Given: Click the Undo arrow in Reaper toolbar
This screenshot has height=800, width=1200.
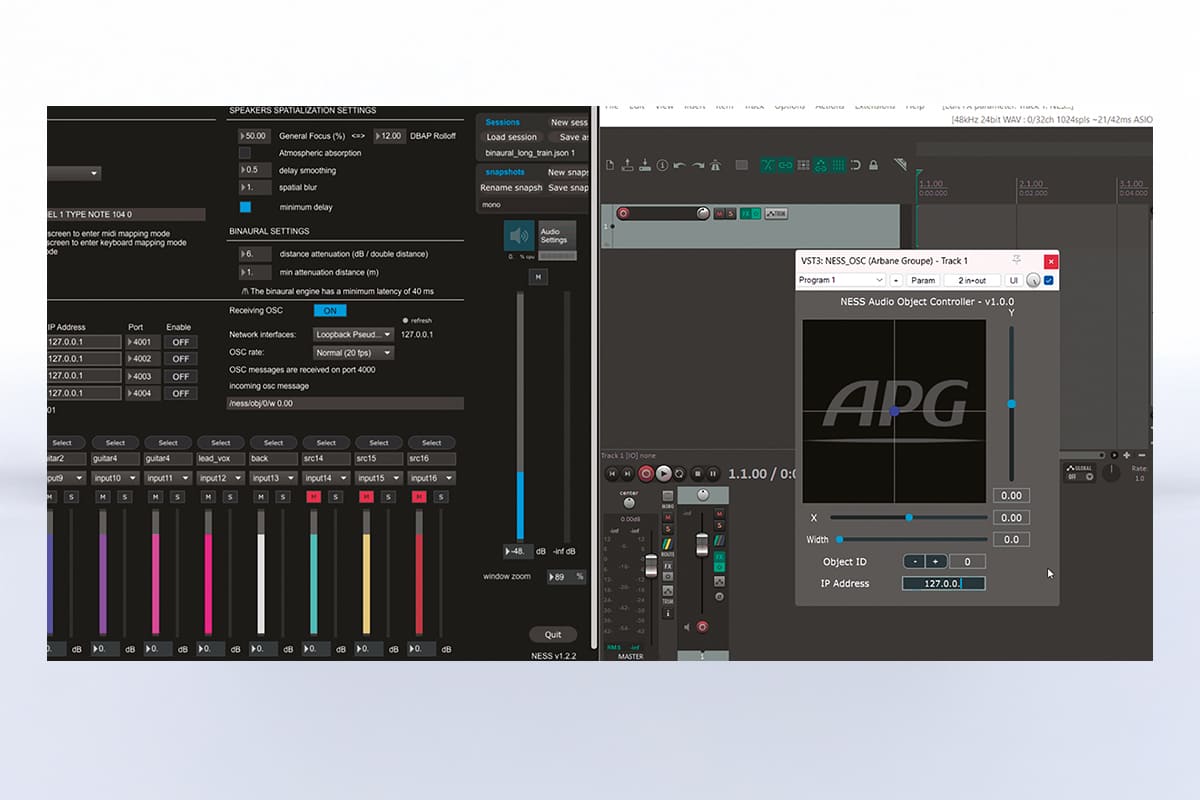Looking at the screenshot, I should (680, 165).
